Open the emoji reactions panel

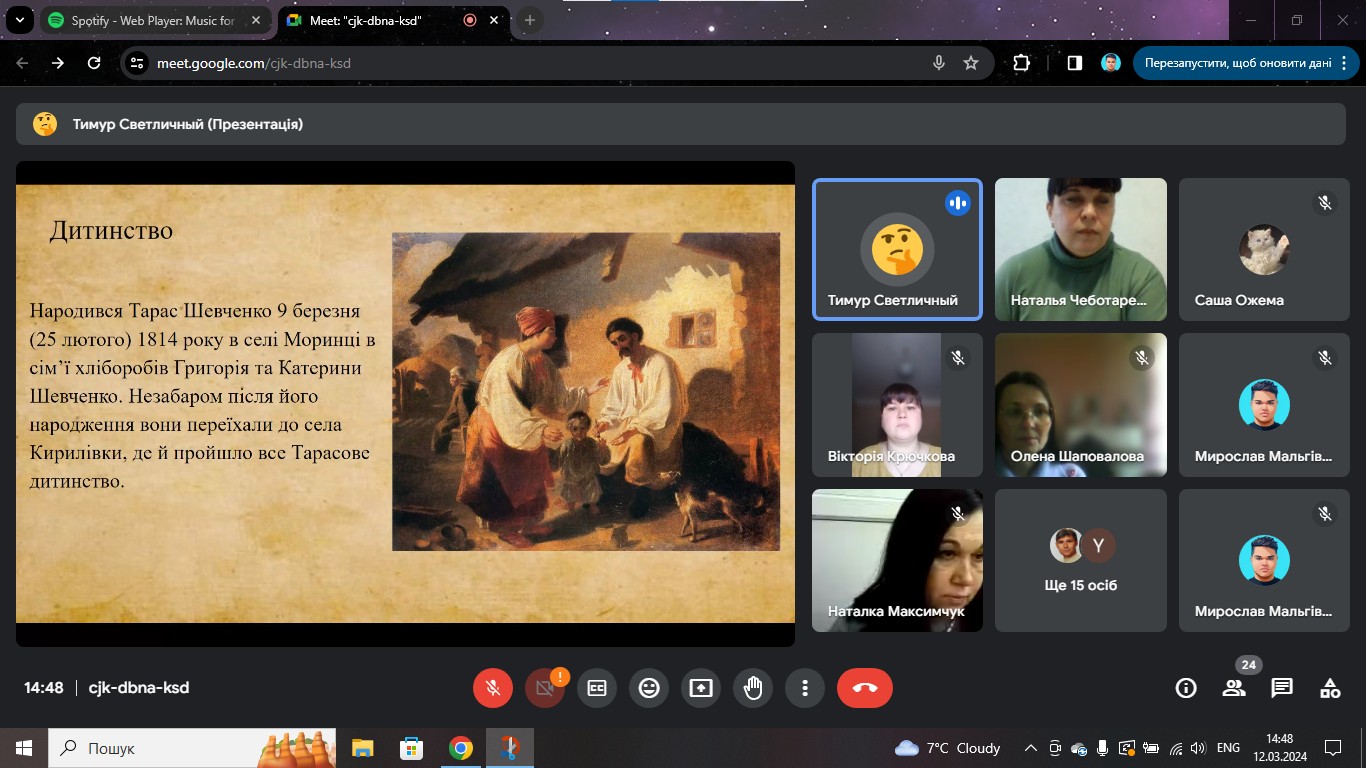(x=649, y=688)
